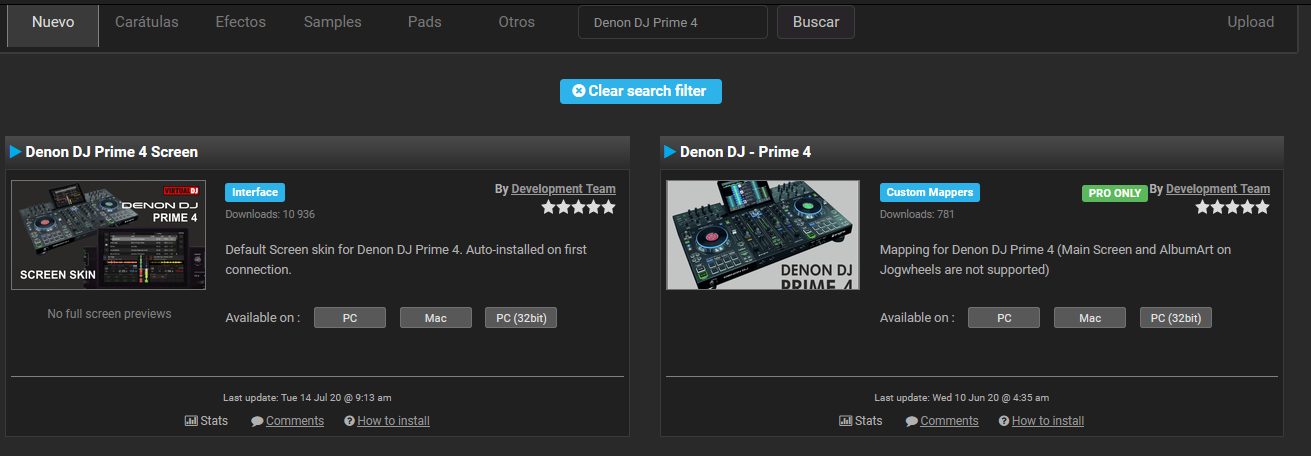This screenshot has height=456, width=1311.
Task: Open Development Team link on Prime 4 mapper card
Action: (1218, 189)
